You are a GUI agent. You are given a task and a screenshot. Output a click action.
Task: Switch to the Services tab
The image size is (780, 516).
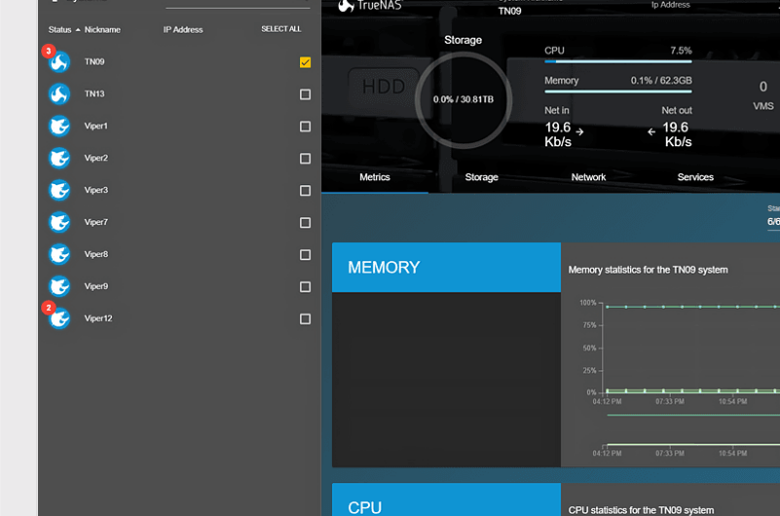click(695, 177)
